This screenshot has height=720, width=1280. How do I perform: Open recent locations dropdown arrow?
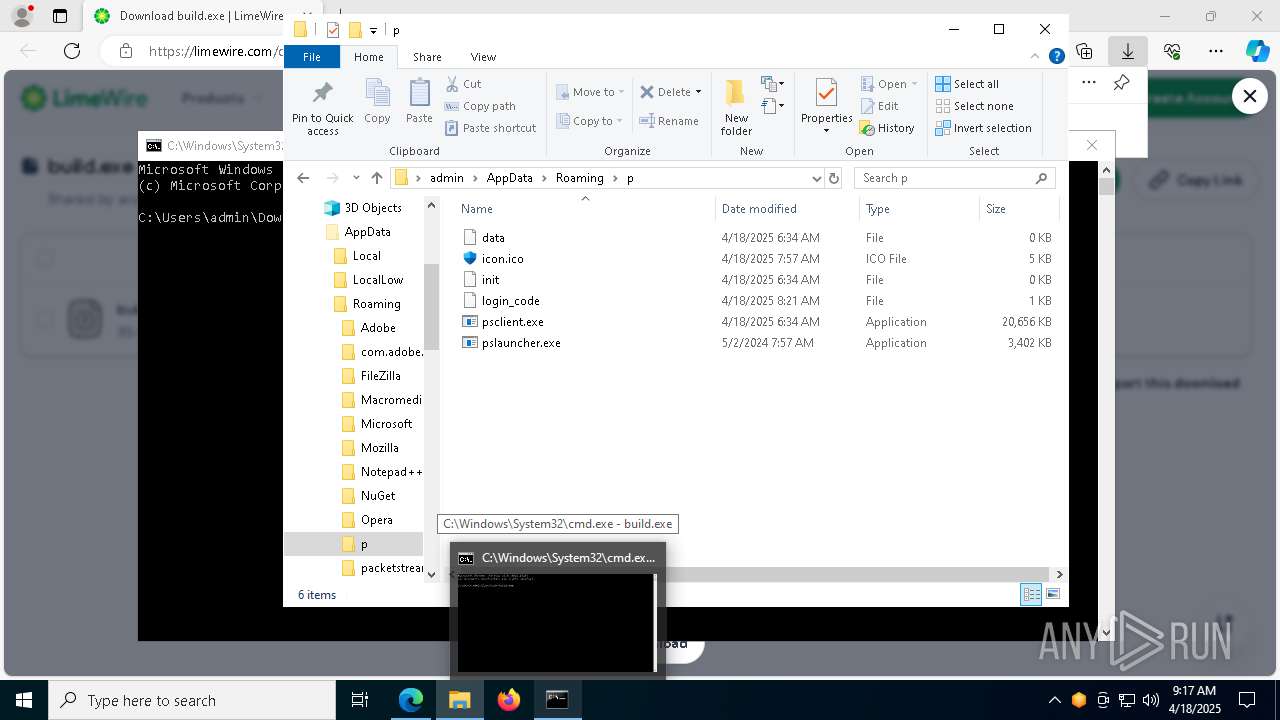coord(356,178)
